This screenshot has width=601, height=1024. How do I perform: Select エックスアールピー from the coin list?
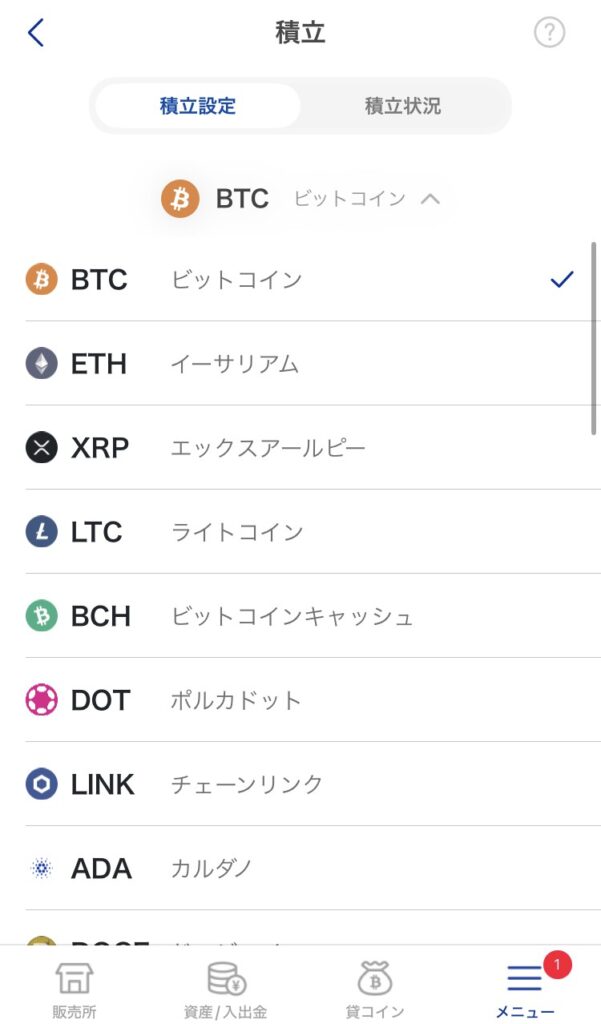pos(268,448)
